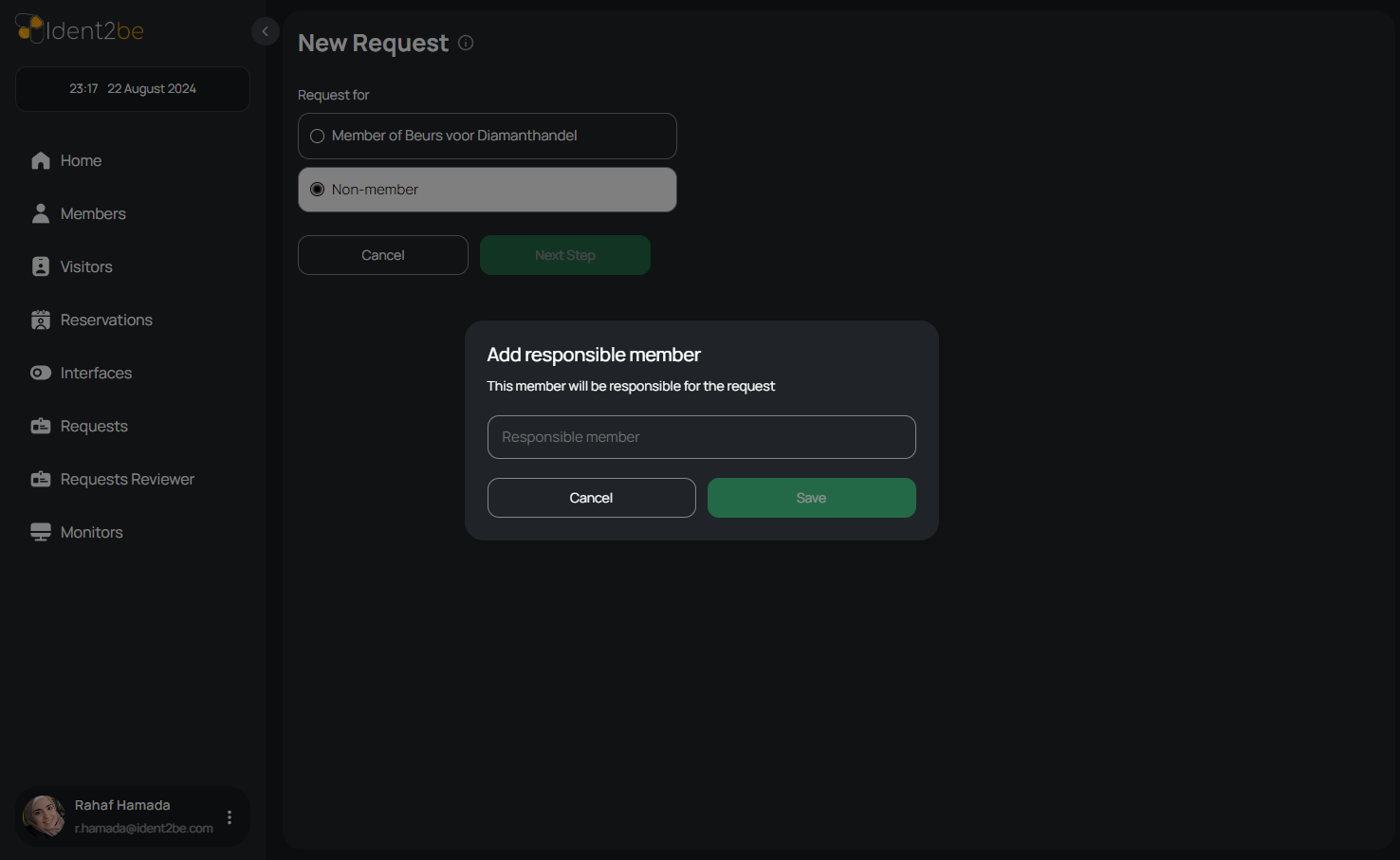
Task: Click the Monitors screen icon
Action: click(40, 533)
